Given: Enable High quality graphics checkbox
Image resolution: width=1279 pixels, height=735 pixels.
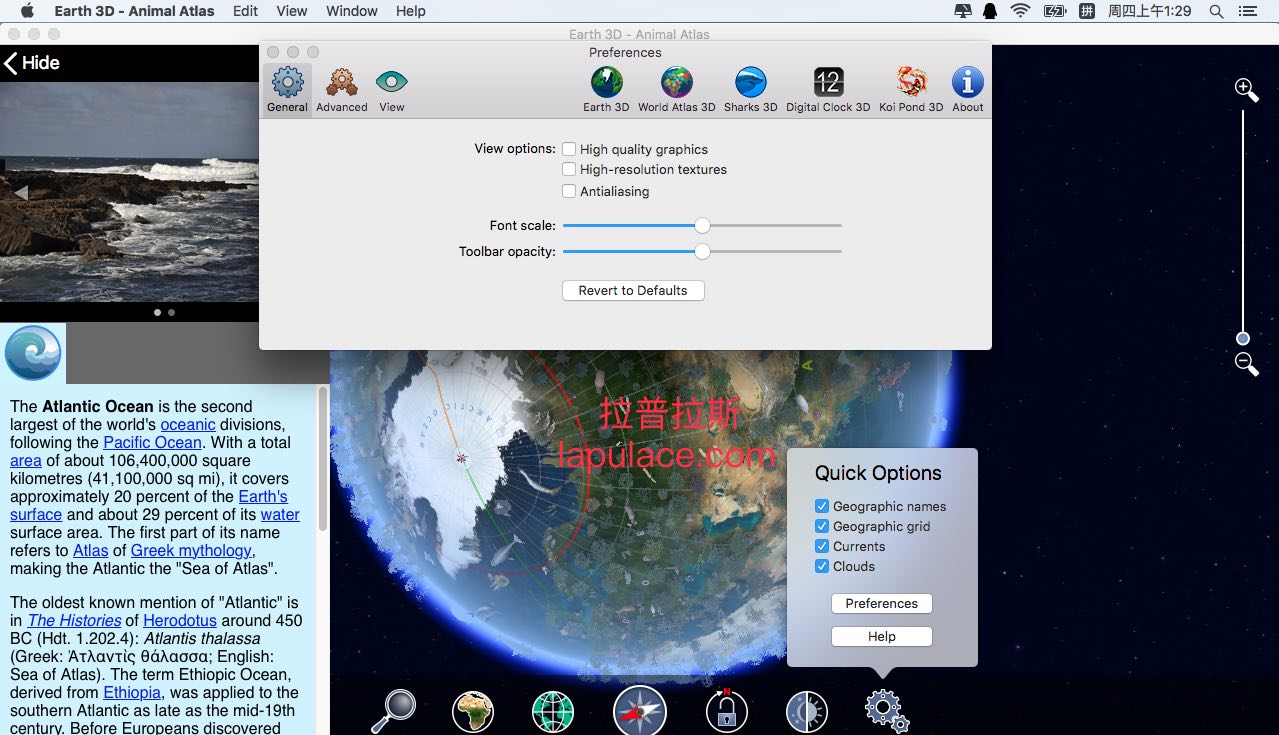Looking at the screenshot, I should click(x=569, y=149).
